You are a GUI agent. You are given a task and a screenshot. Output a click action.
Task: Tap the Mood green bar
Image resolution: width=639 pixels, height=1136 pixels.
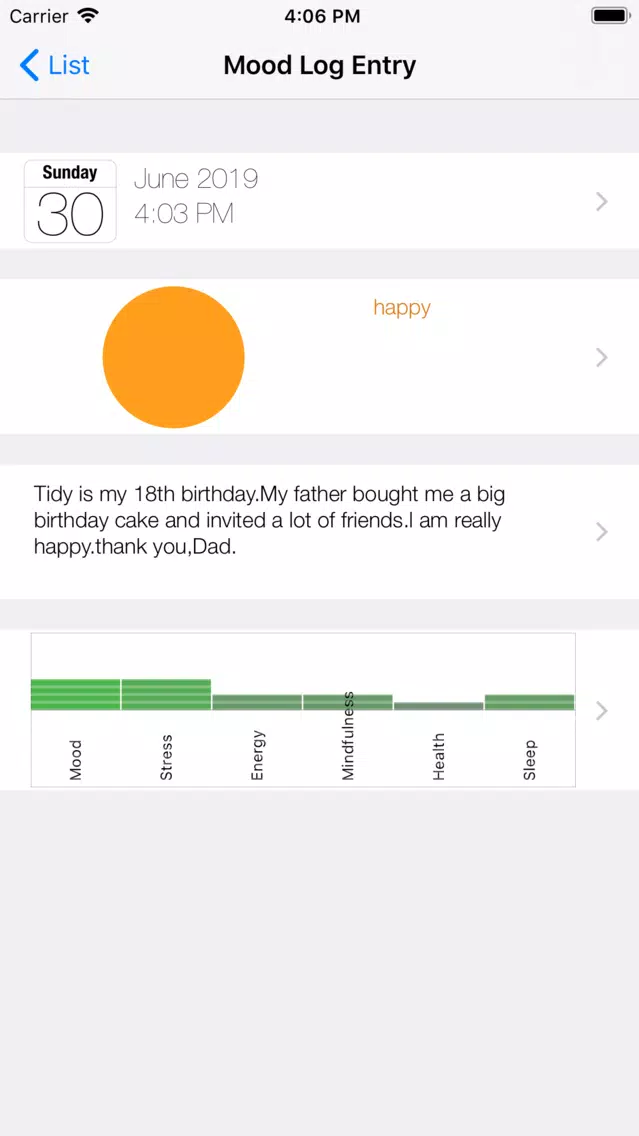(x=75, y=695)
